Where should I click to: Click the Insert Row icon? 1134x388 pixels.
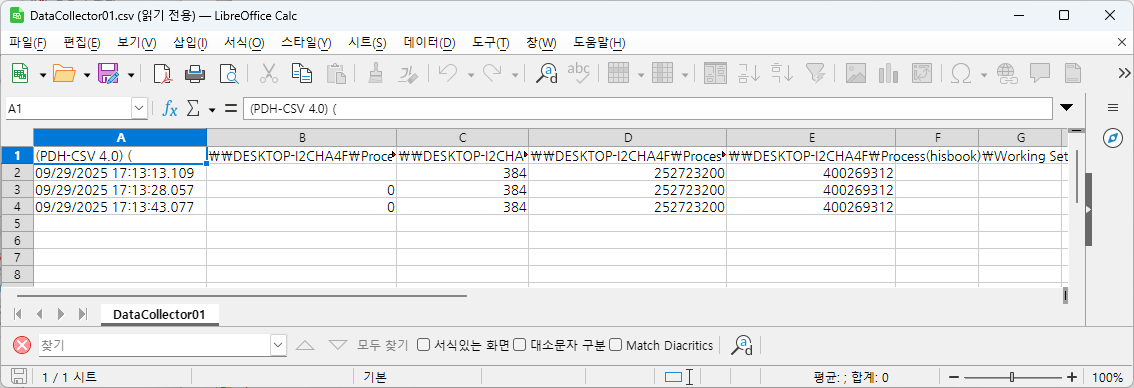[x=617, y=73]
